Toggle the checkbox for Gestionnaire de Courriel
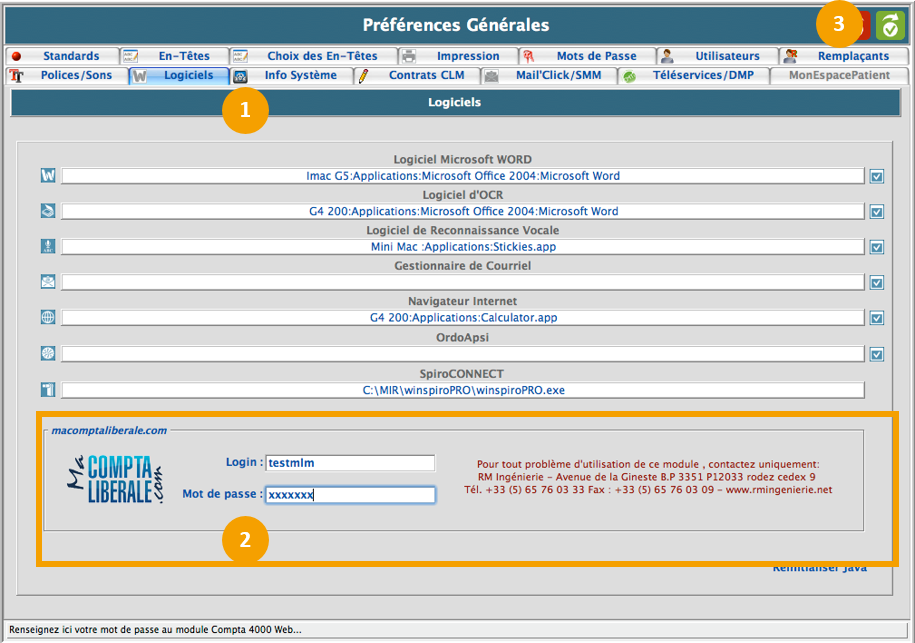Screen dimensions: 915x643 876,283
